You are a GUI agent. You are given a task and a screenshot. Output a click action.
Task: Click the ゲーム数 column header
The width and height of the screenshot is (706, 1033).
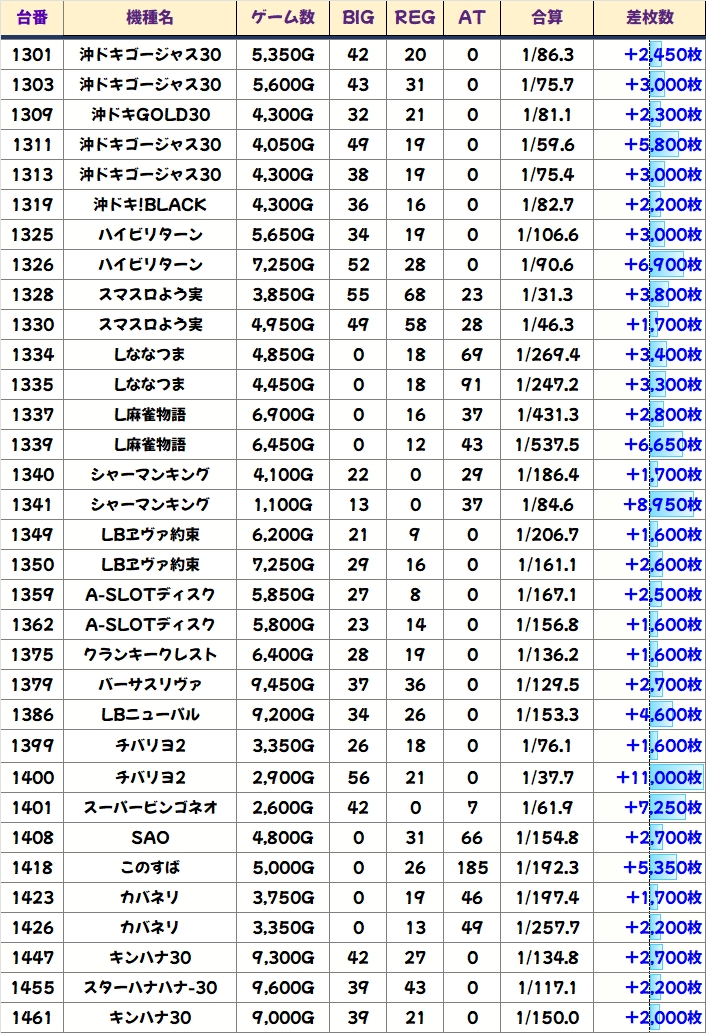[x=283, y=18]
